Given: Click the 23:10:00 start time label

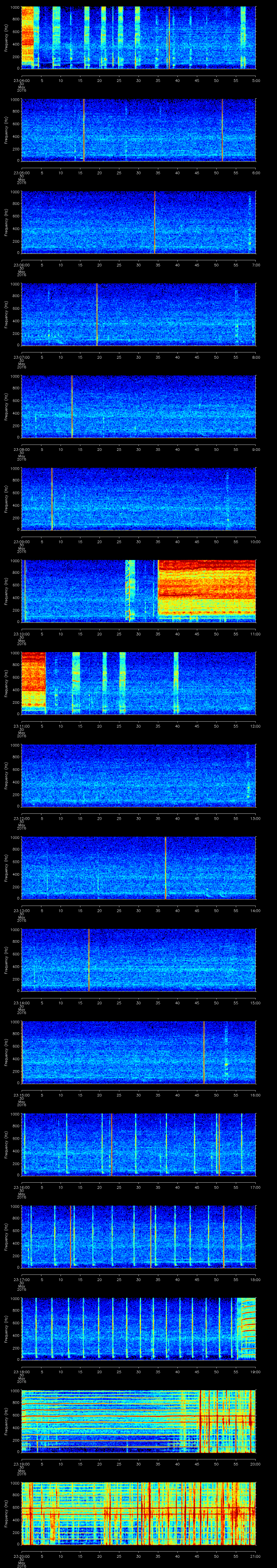Looking at the screenshot, I should [22, 634].
